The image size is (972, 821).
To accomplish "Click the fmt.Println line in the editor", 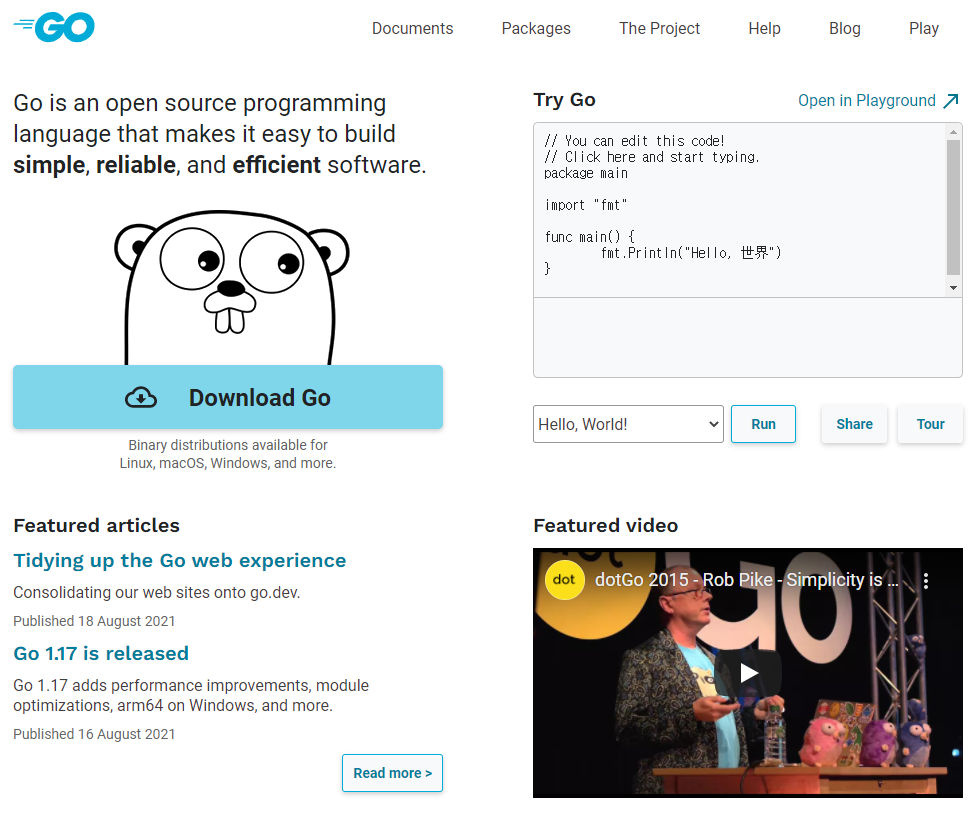I will coord(691,253).
